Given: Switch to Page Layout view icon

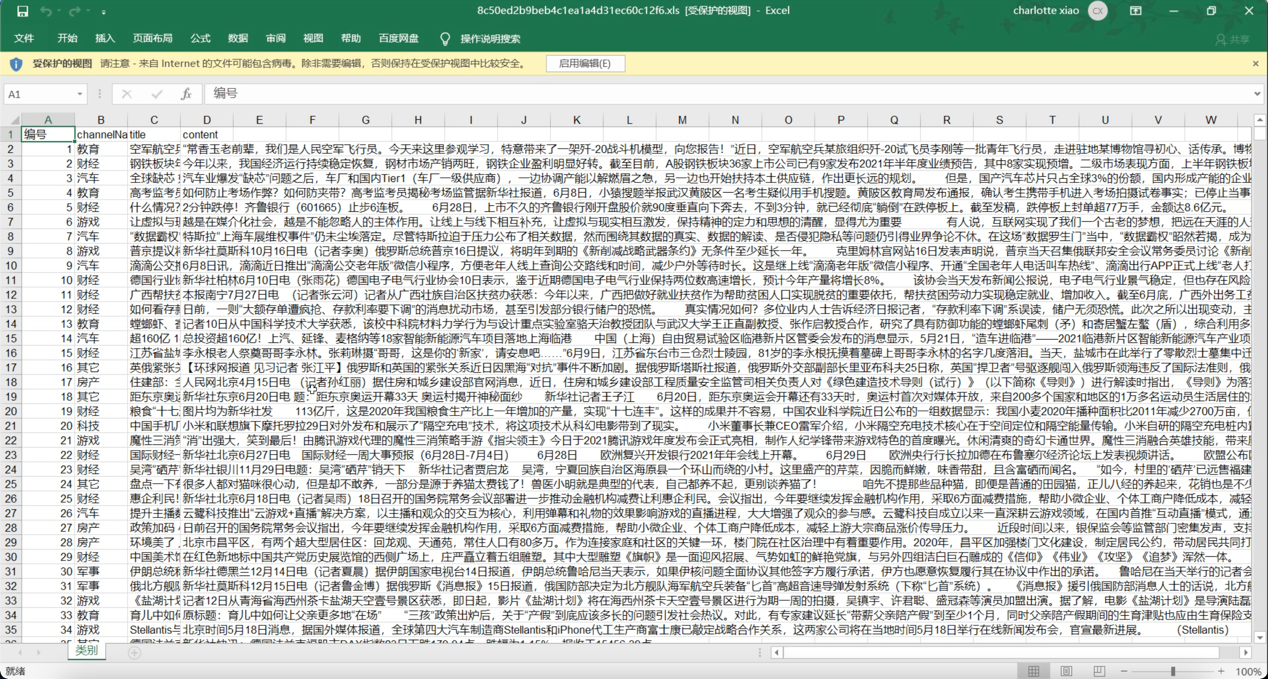Looking at the screenshot, I should [x=1066, y=671].
